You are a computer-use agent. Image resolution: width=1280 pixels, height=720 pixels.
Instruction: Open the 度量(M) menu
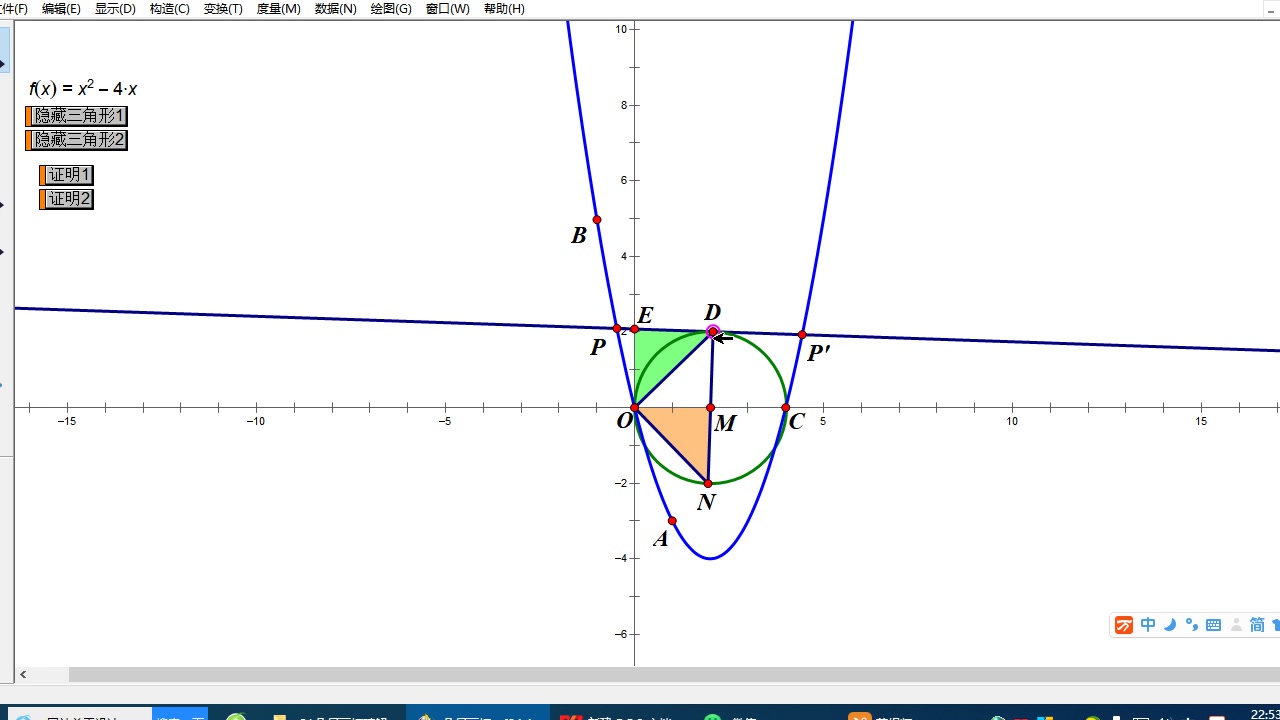(278, 9)
